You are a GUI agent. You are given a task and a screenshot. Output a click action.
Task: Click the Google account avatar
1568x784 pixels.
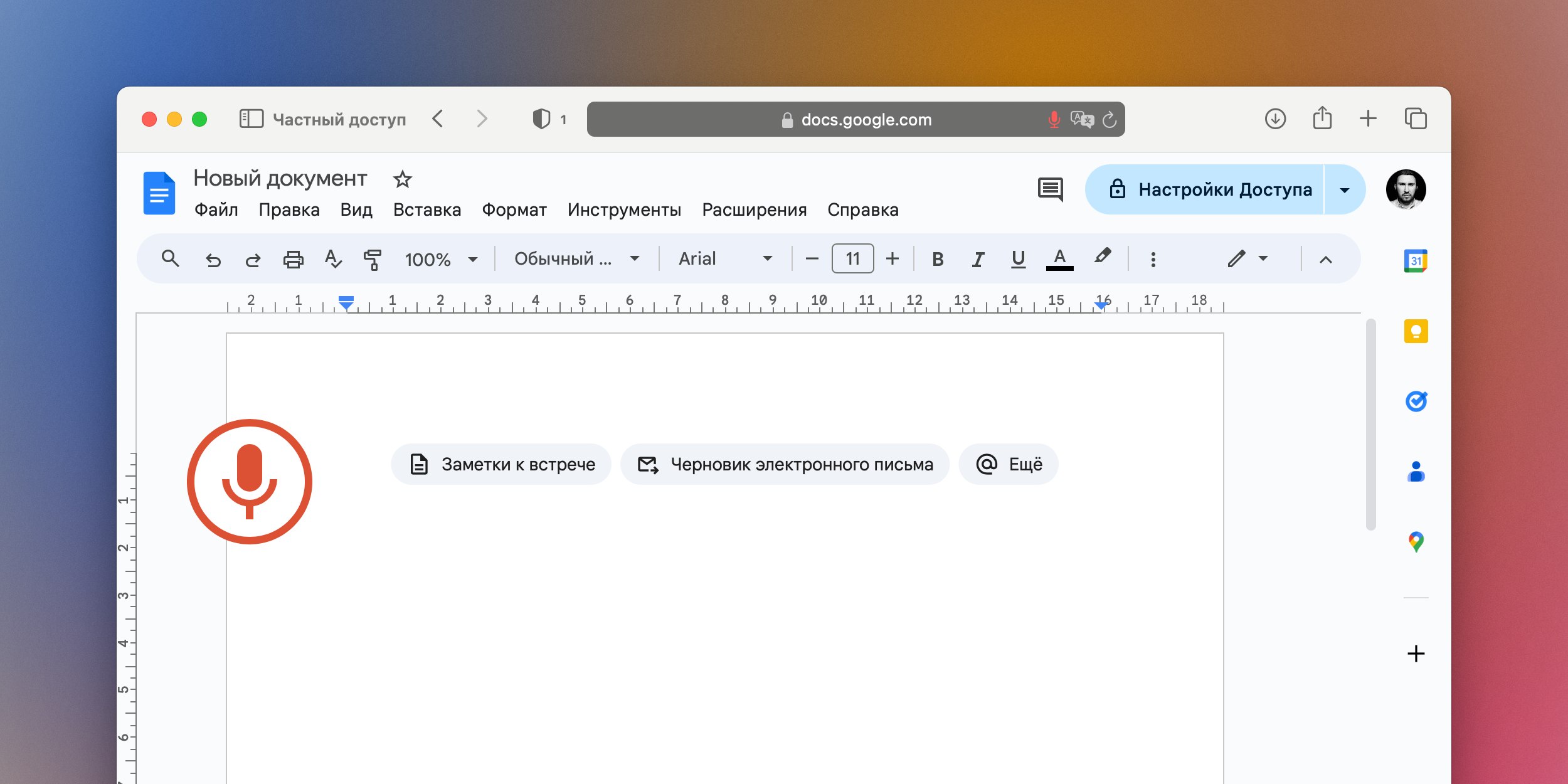pyautogui.click(x=1406, y=189)
